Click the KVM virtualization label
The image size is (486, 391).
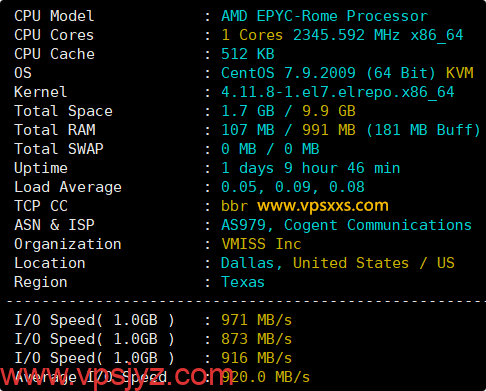point(459,73)
